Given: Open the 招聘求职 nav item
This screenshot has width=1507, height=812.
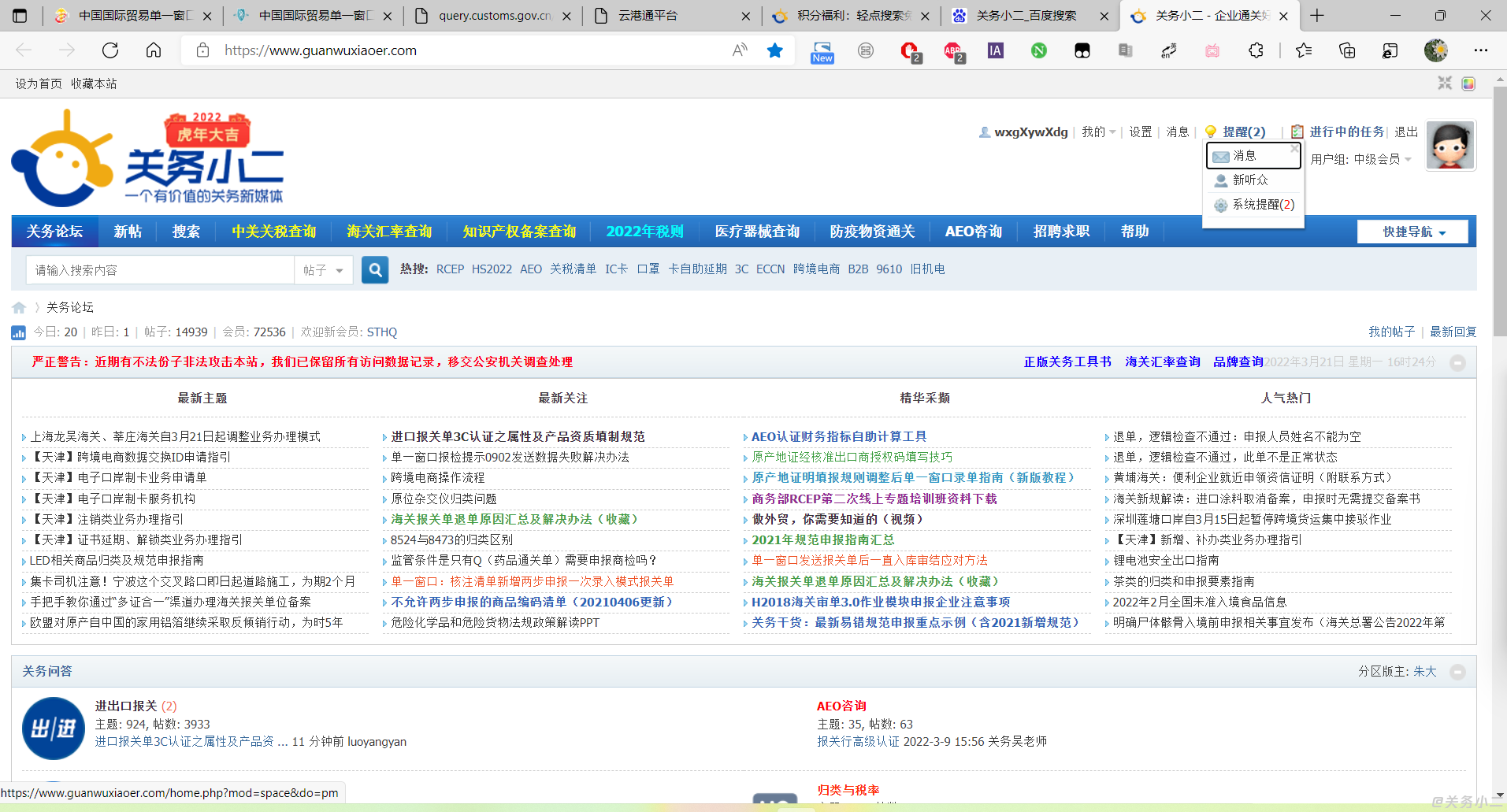Looking at the screenshot, I should pos(1061,232).
